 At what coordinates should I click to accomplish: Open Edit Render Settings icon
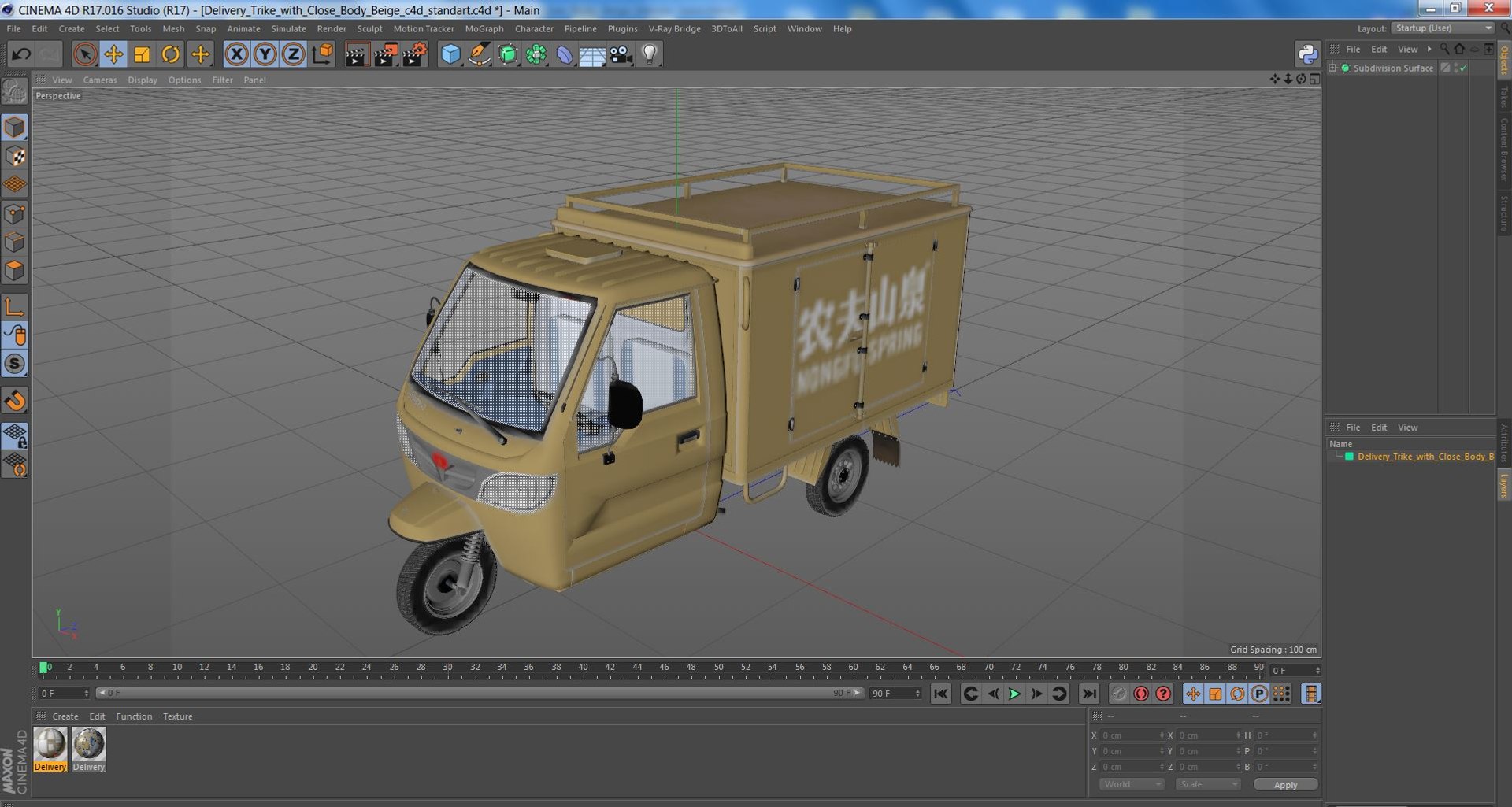tap(414, 54)
